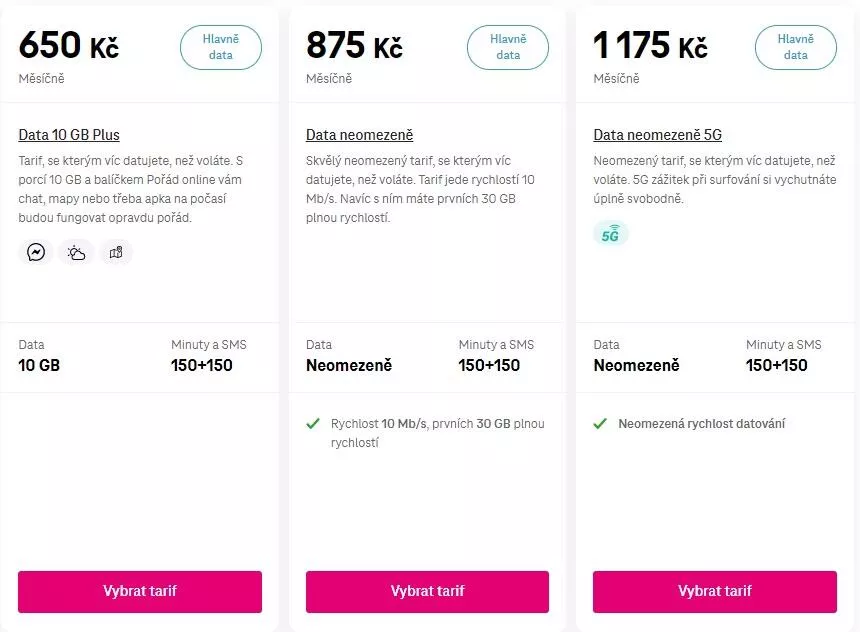This screenshot has width=860, height=632.
Task: Select tariff for 1 175 Kč plan
Action: tap(715, 591)
